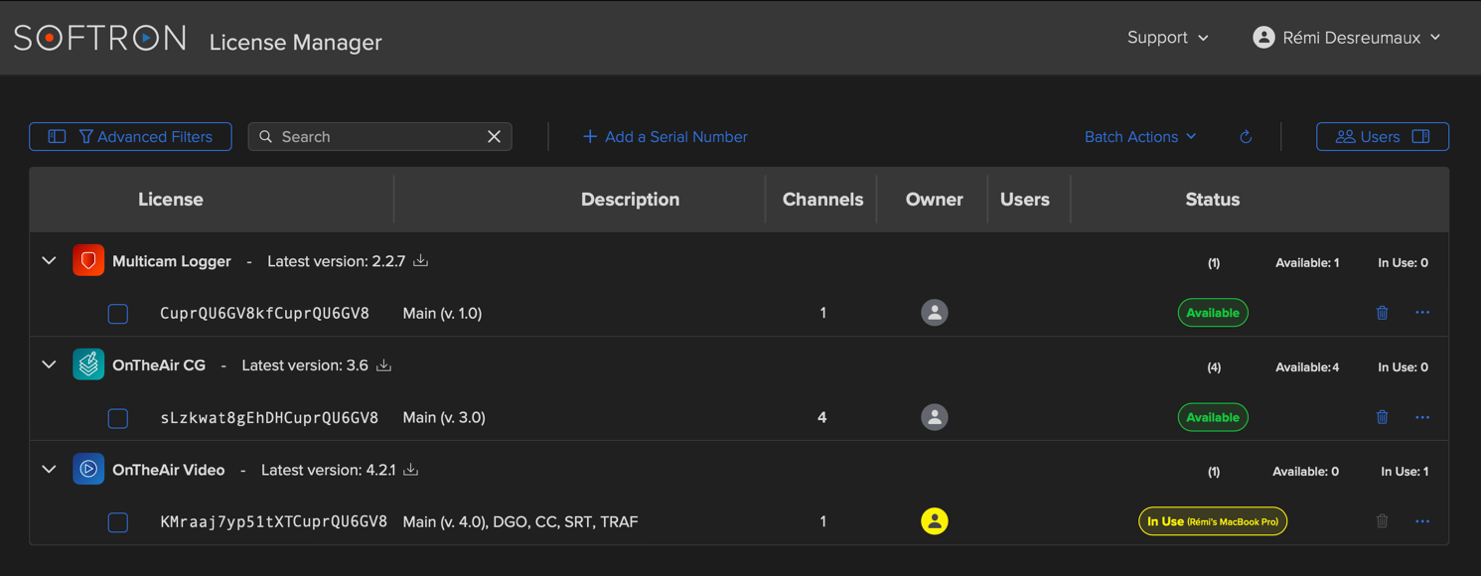Click the owner icon of Multicam Logger license
The height and width of the screenshot is (576, 1481).
click(x=934, y=313)
